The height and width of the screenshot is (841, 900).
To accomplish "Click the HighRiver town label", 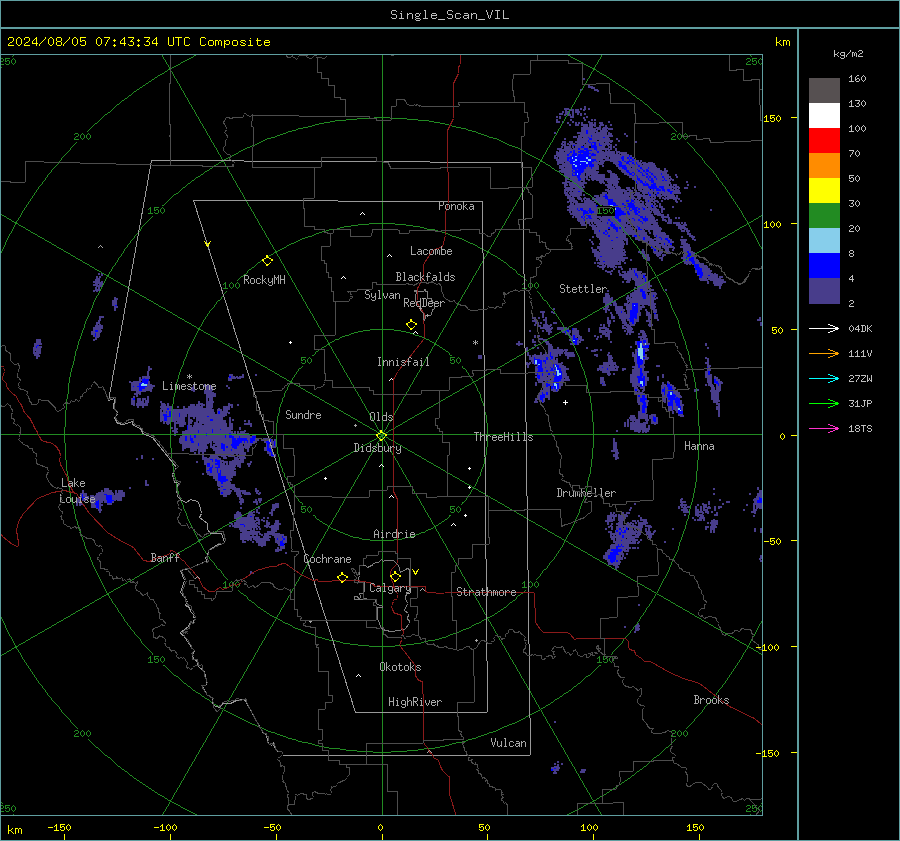I will click(x=415, y=703).
